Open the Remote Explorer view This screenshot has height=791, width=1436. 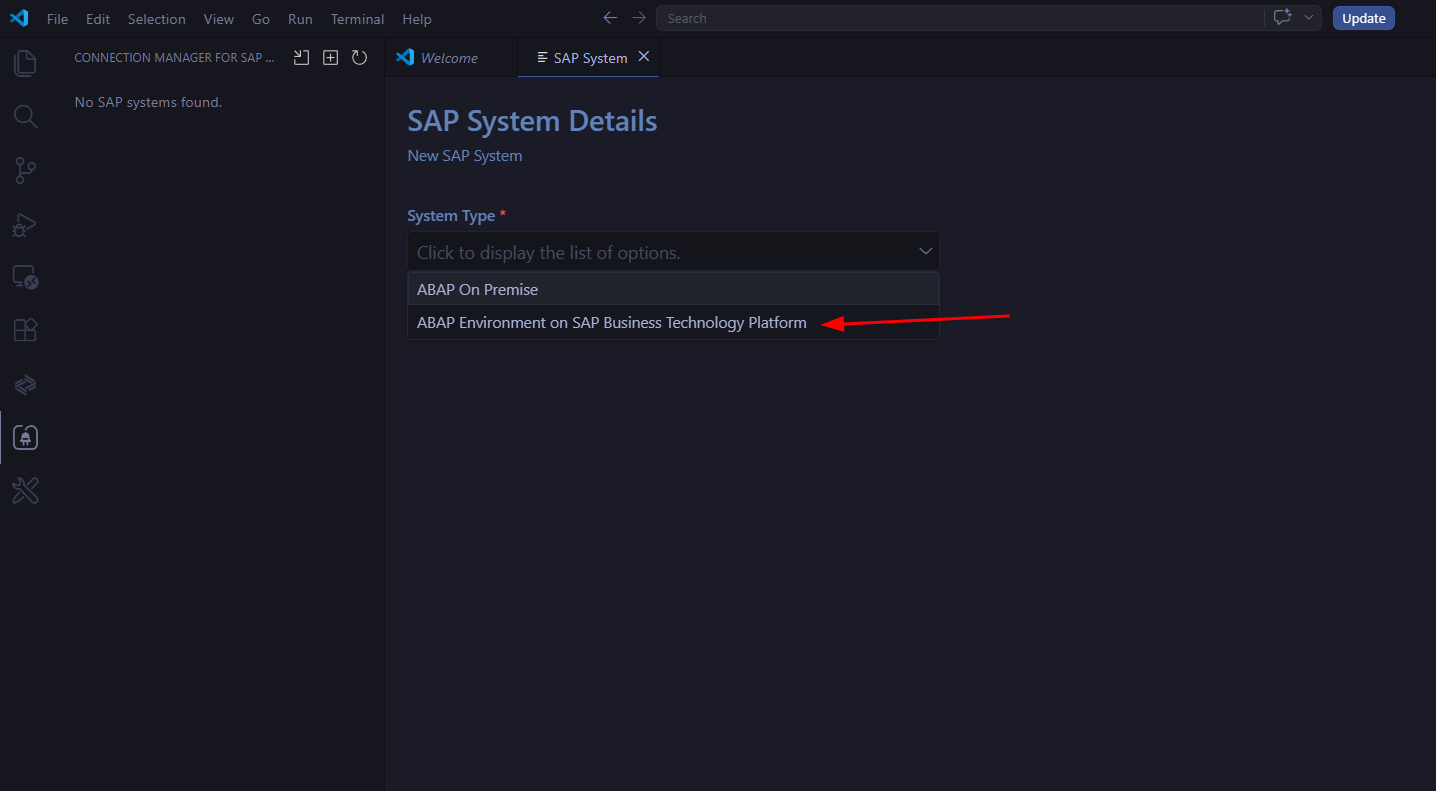click(25, 277)
